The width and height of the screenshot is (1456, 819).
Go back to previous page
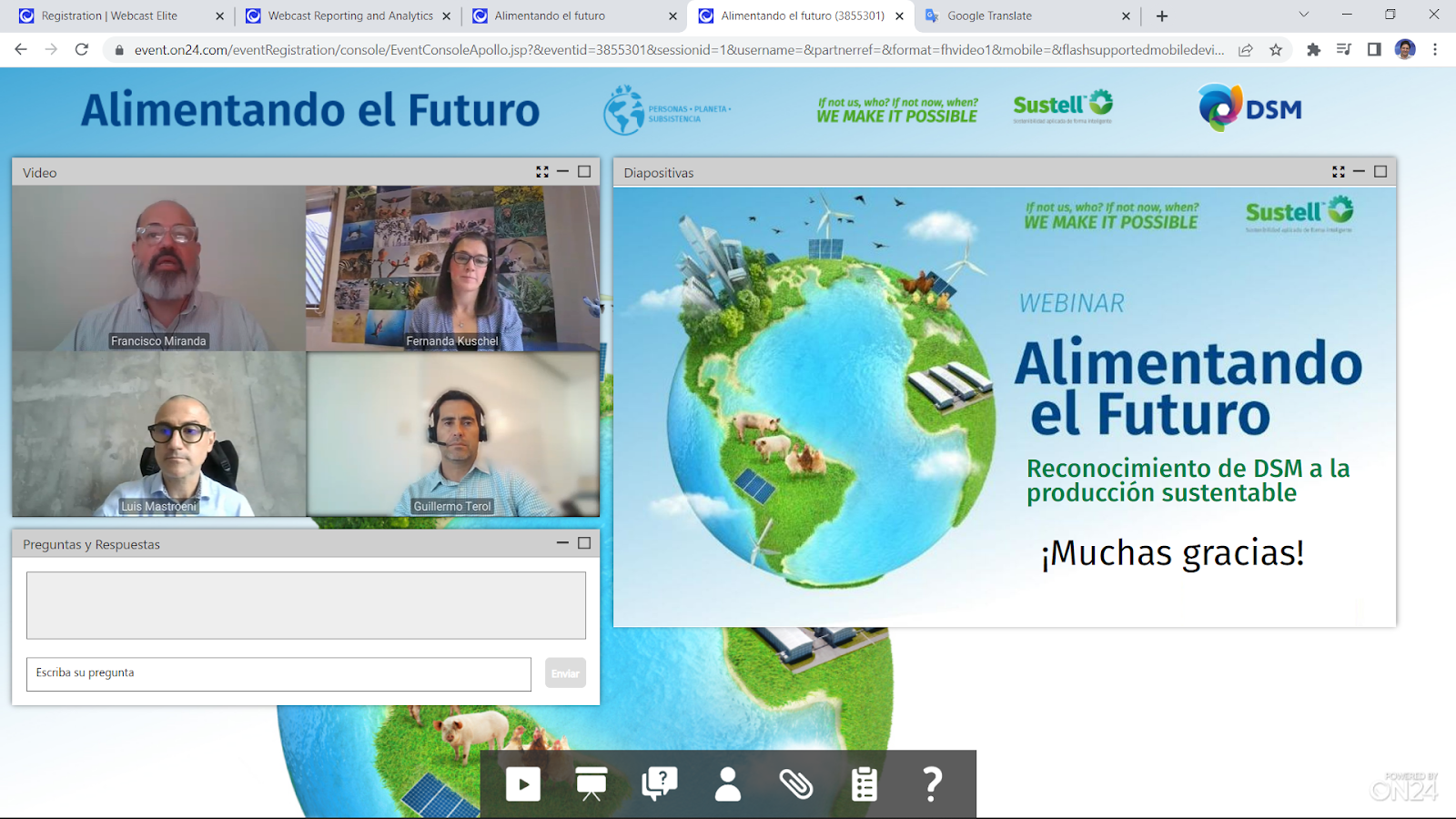tap(21, 50)
